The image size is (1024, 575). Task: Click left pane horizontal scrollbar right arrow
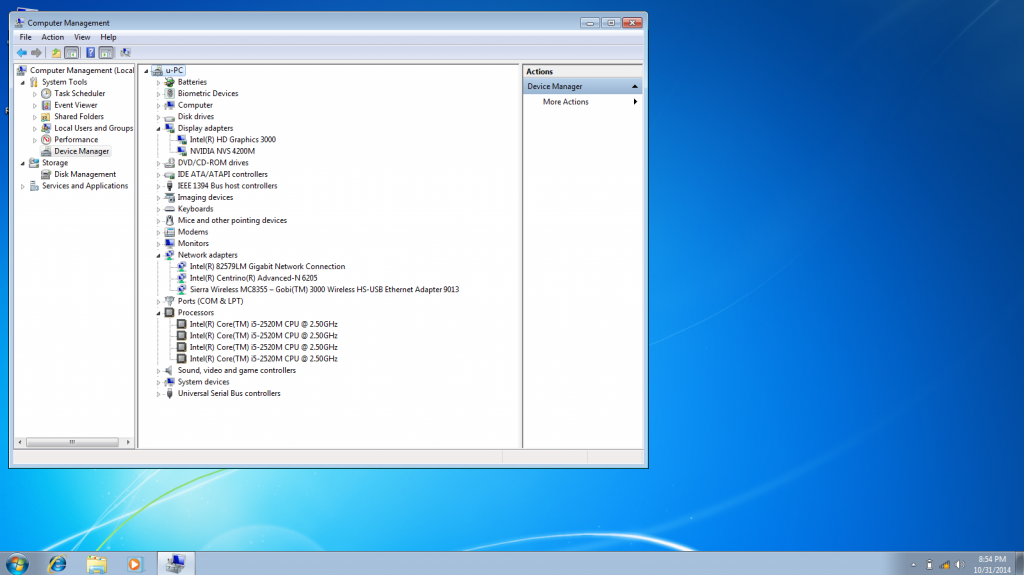(128, 442)
